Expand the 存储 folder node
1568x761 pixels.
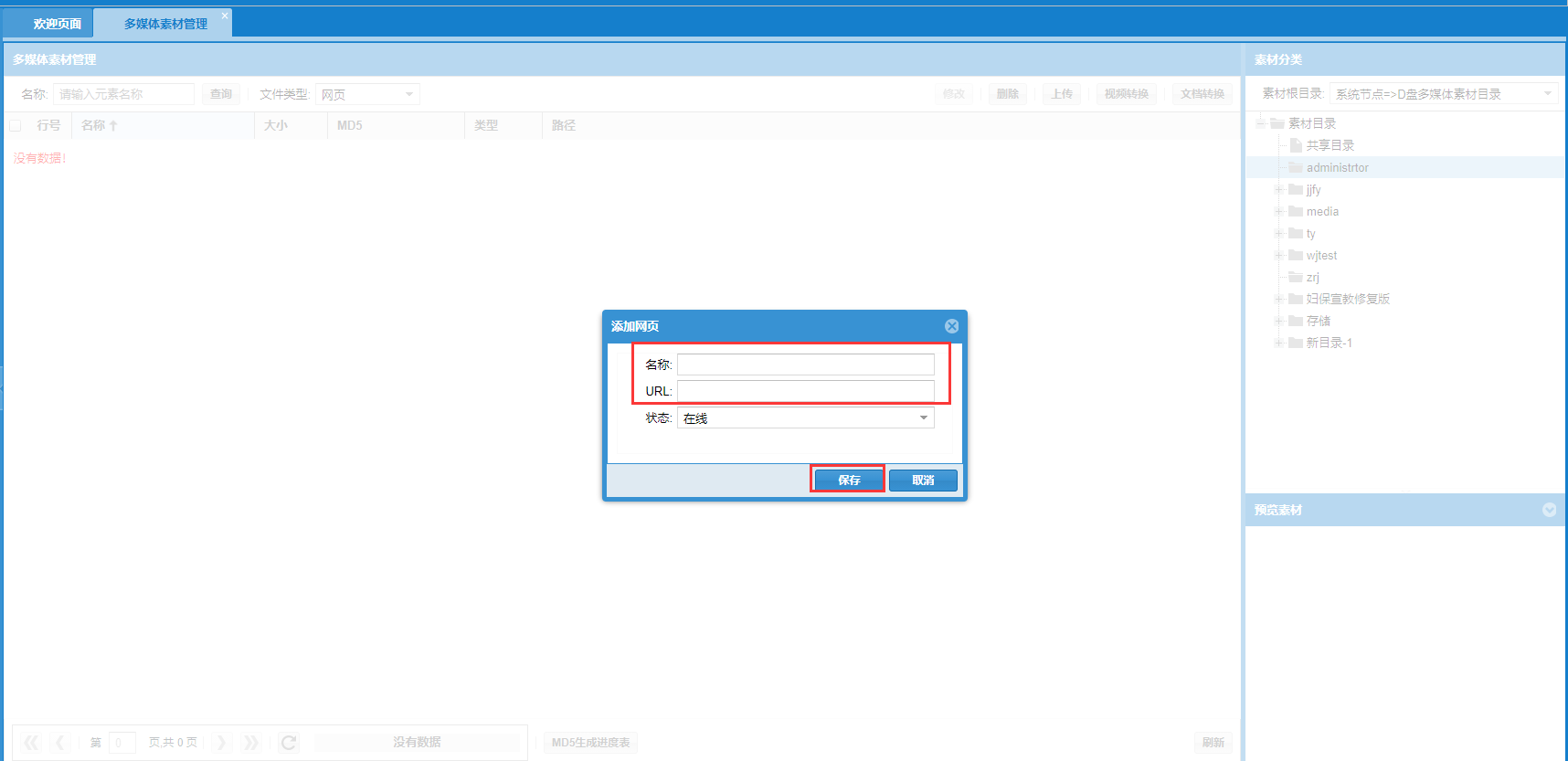click(x=1279, y=321)
